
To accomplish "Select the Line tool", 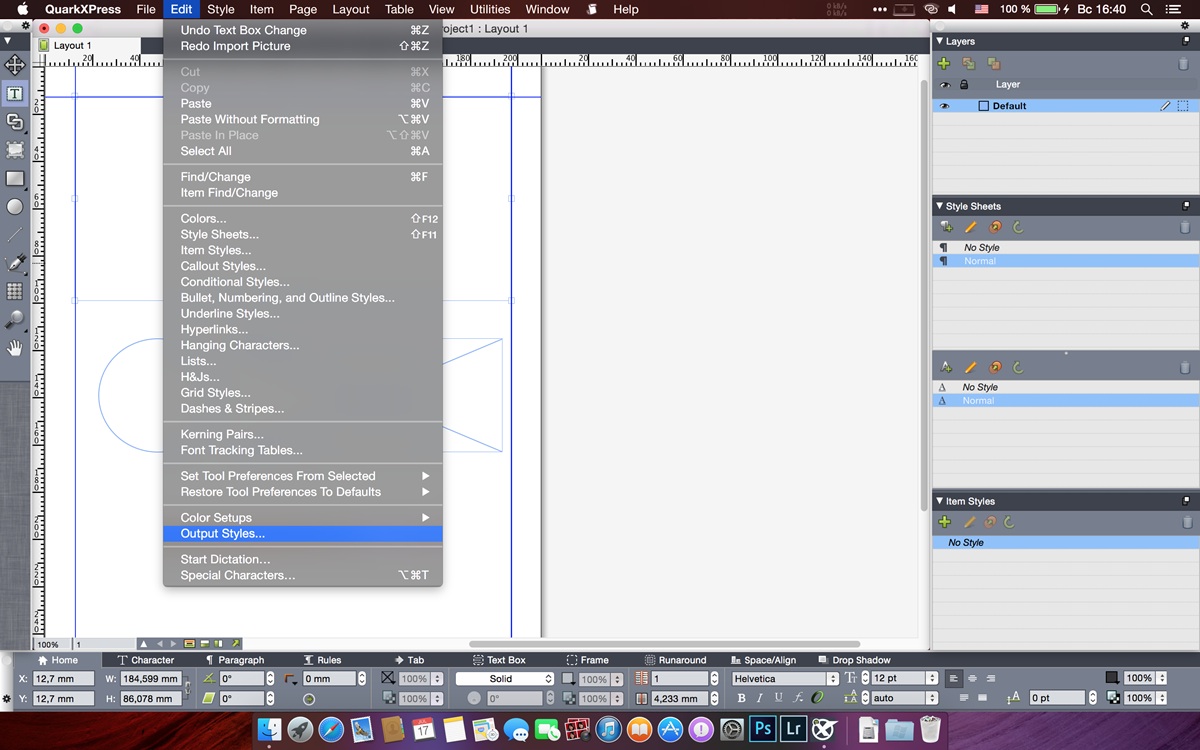I will (15, 235).
